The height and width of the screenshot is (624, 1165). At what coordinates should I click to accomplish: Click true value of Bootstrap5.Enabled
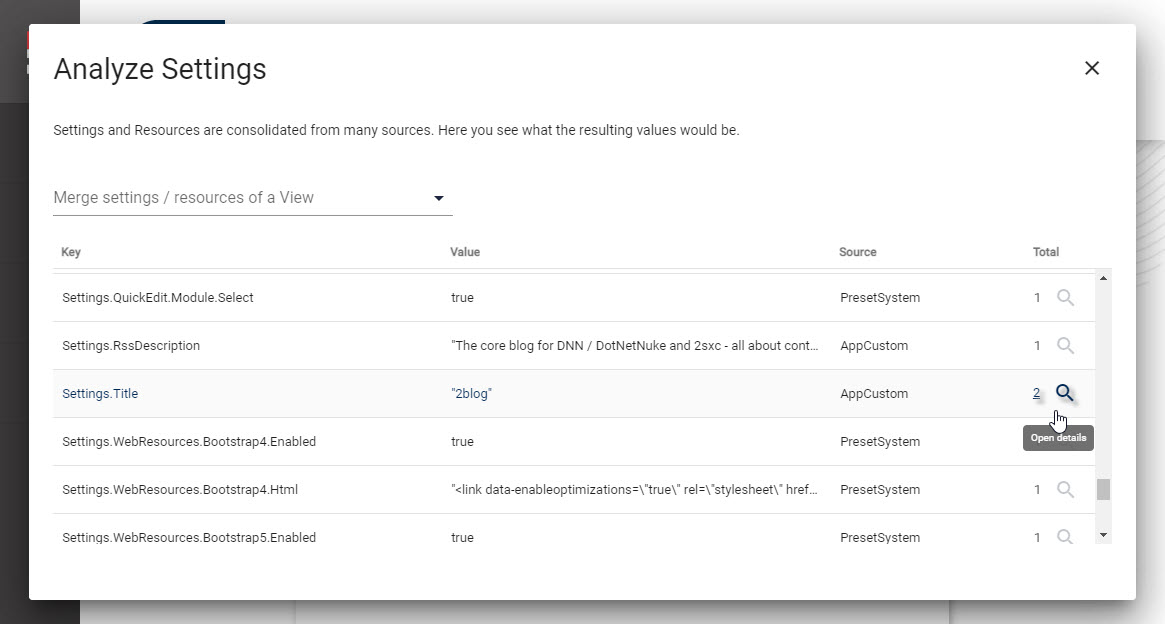pyautogui.click(x=462, y=537)
